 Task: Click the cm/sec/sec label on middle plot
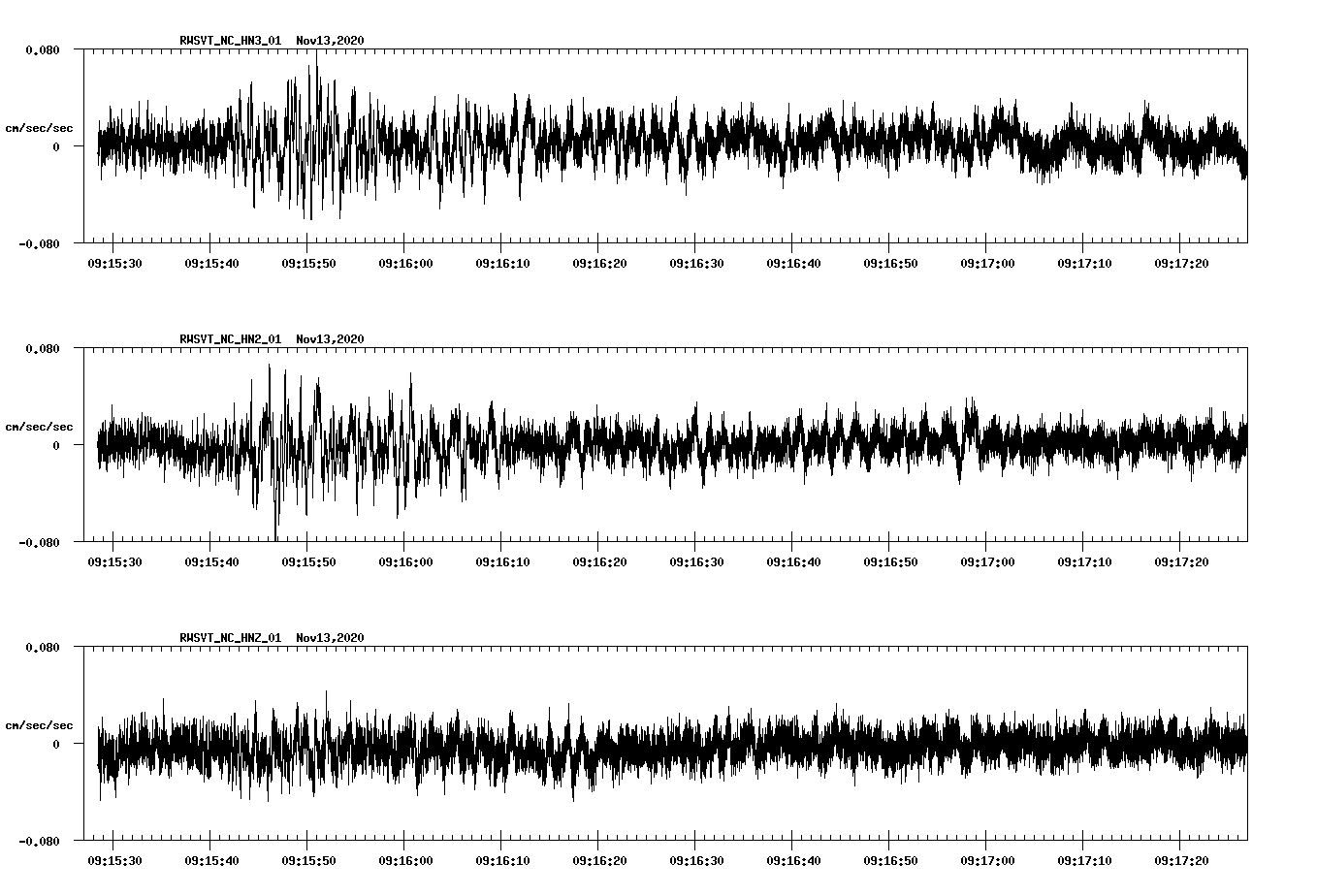pos(39,425)
